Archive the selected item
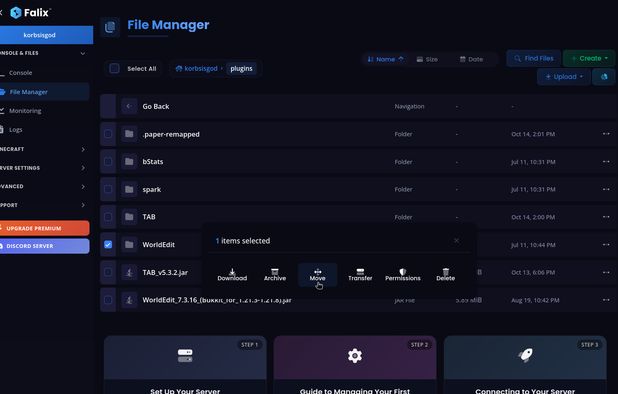618x394 pixels. tap(275, 275)
